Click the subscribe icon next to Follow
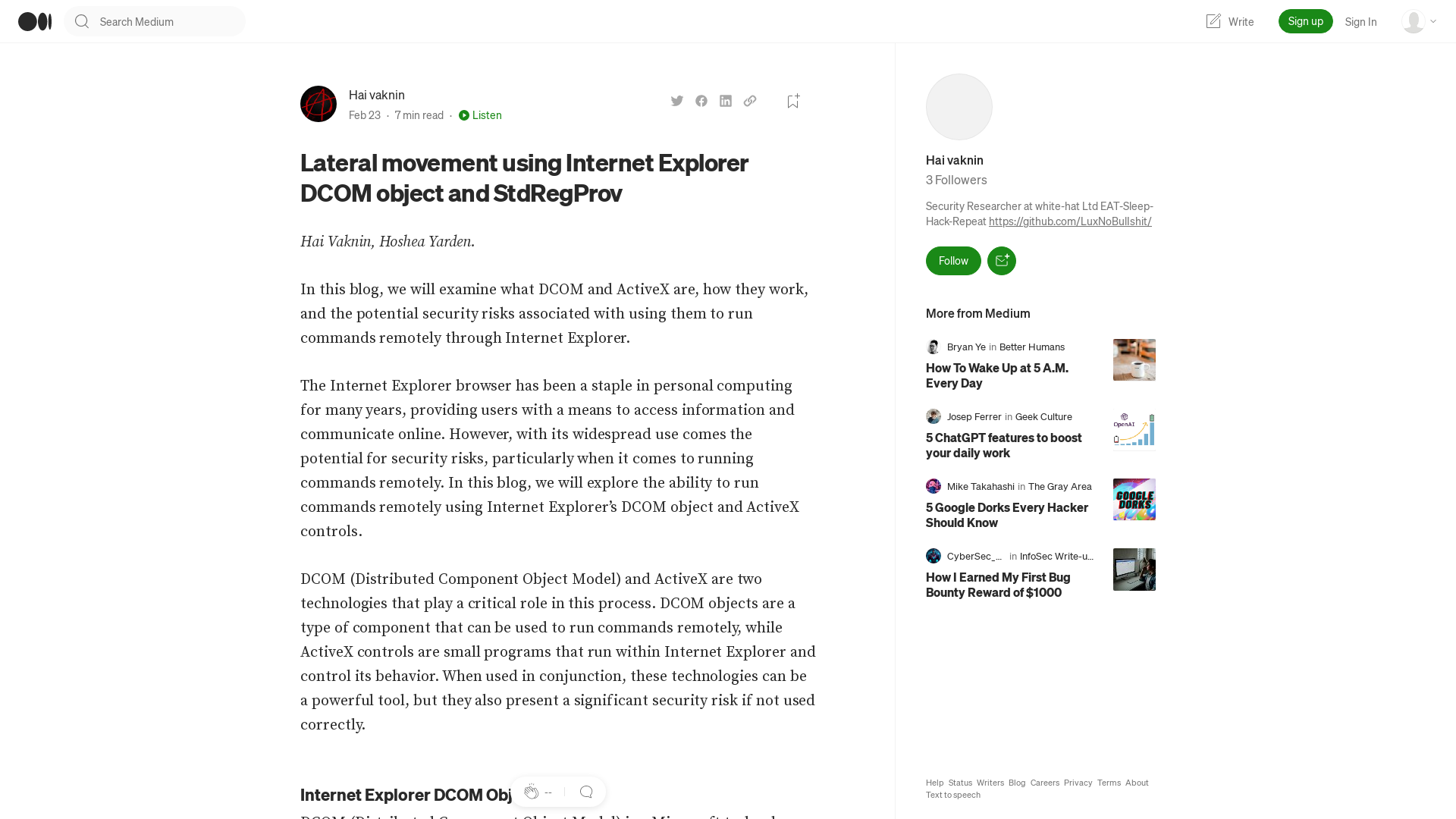The image size is (1456, 819). (x=1002, y=260)
